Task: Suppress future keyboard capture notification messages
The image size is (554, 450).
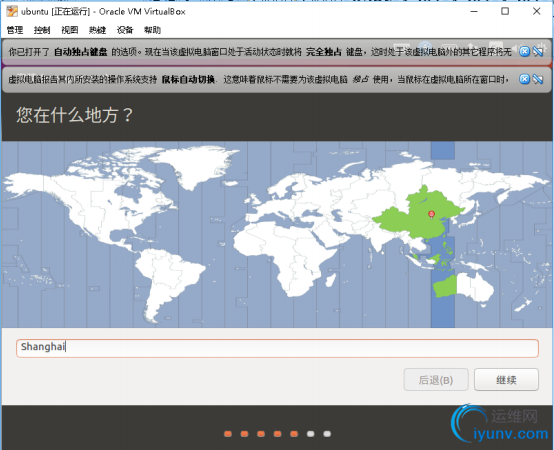Action: pos(538,52)
